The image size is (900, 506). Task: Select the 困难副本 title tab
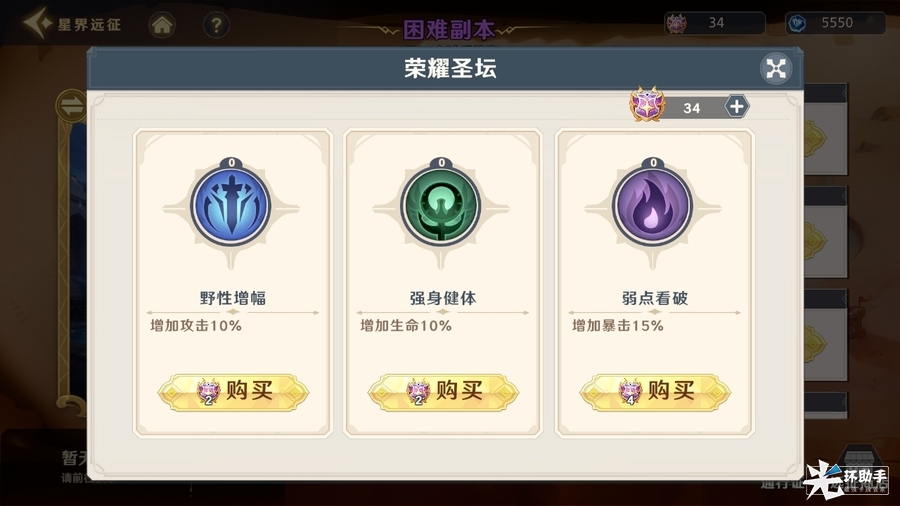[x=449, y=30]
